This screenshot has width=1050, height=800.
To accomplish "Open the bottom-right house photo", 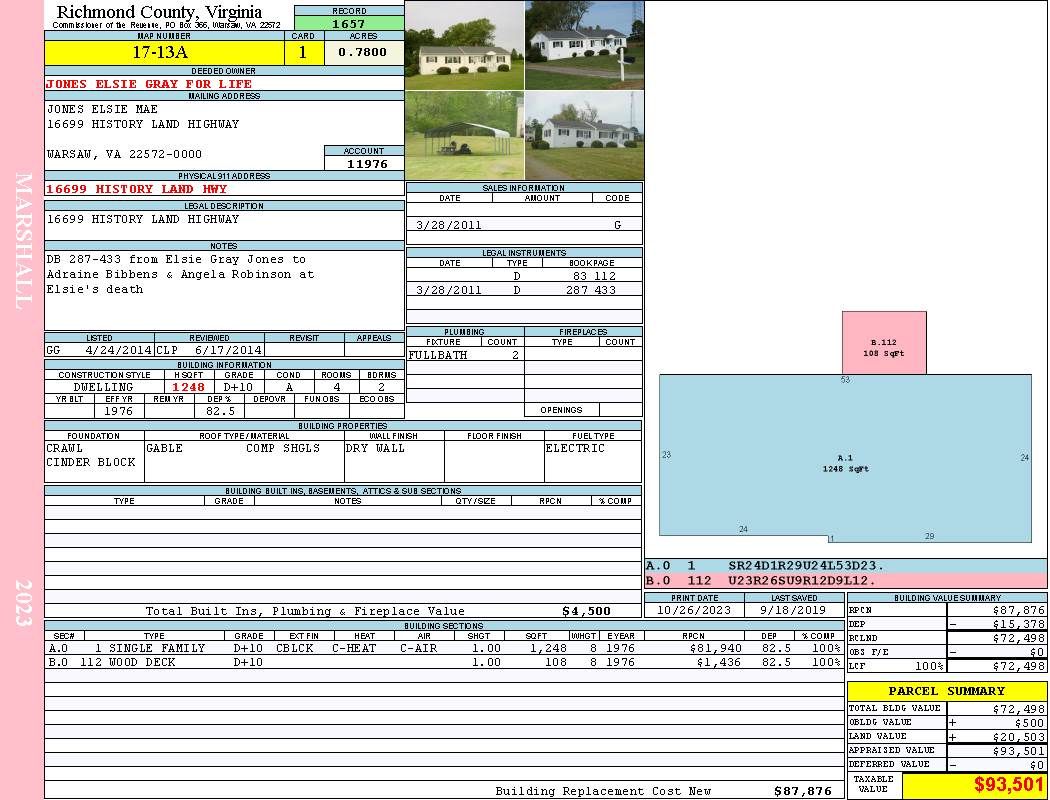I will tap(584, 135).
